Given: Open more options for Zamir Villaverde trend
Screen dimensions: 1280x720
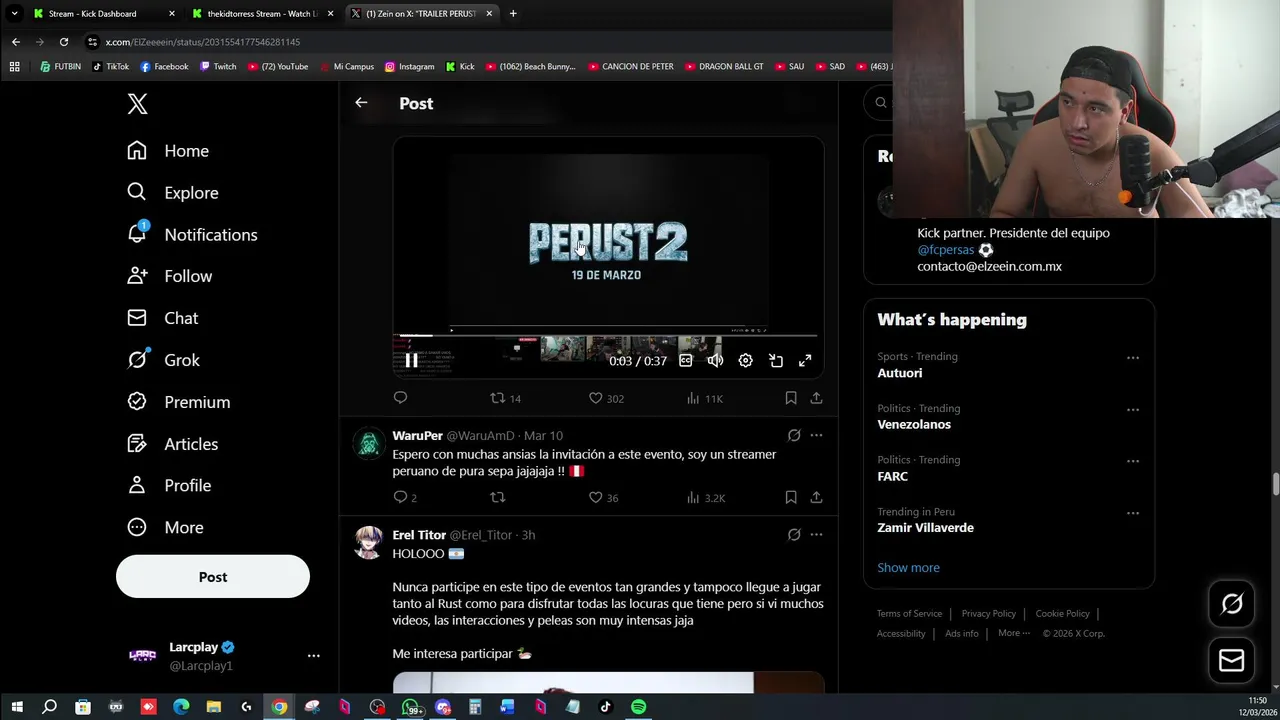Looking at the screenshot, I should point(1133,513).
